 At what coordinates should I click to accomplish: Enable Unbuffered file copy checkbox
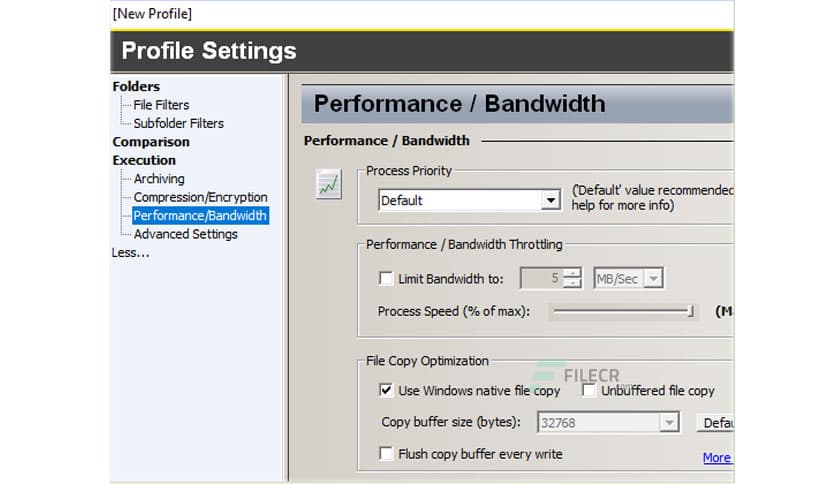tap(589, 391)
